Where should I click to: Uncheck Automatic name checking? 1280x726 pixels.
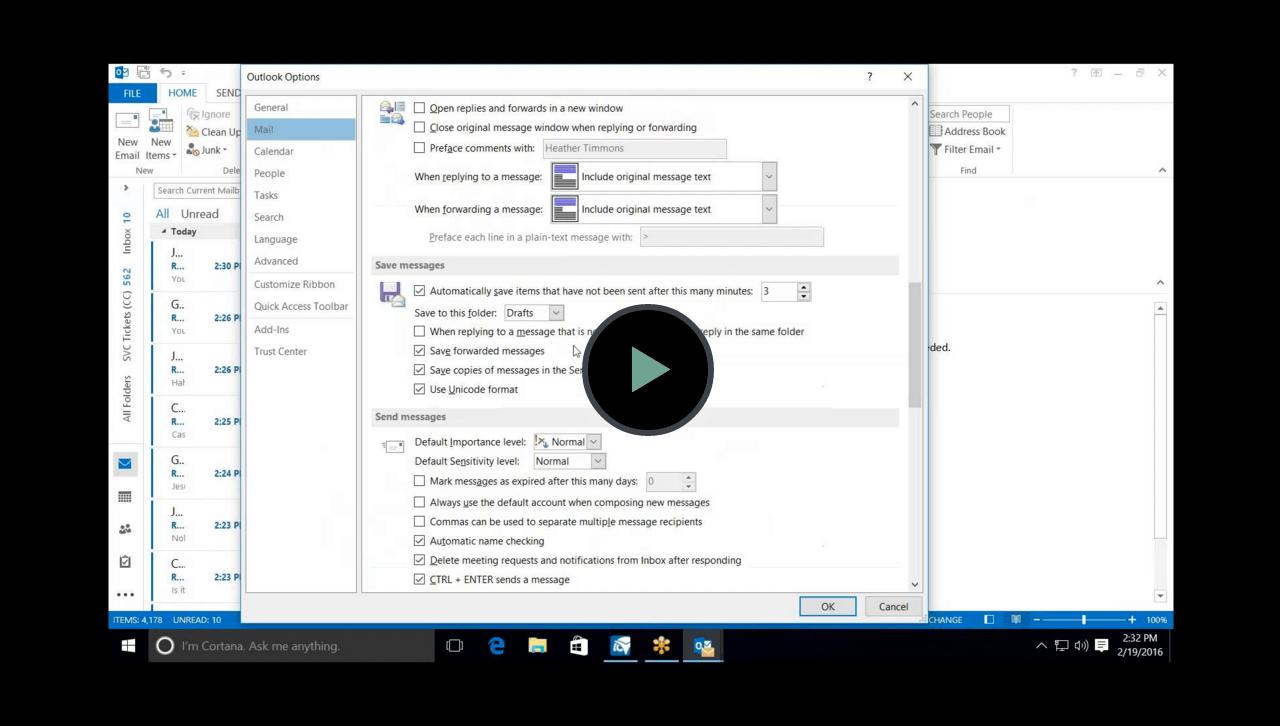point(420,541)
